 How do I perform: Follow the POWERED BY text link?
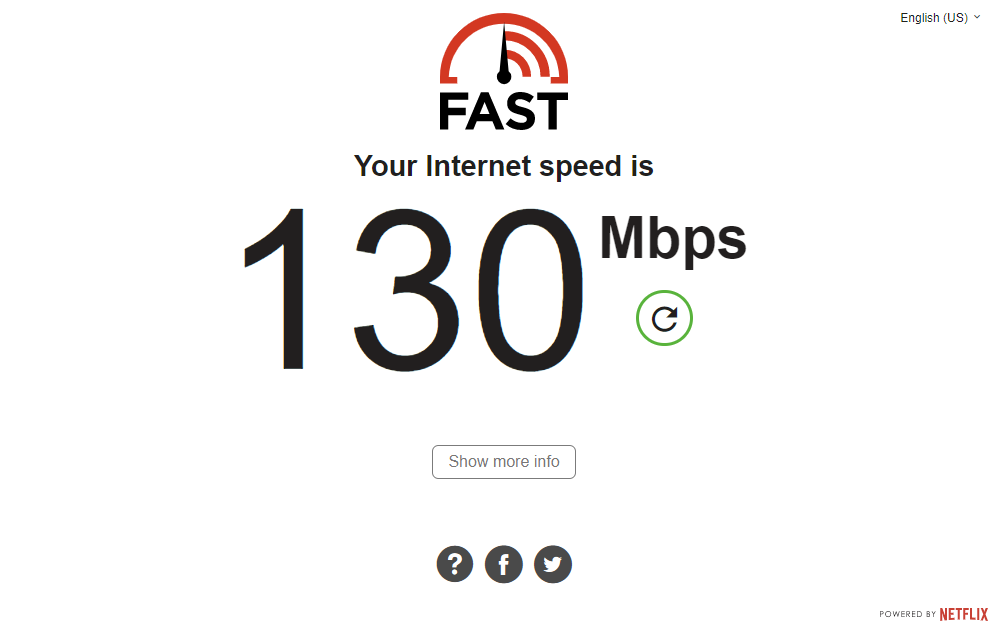point(907,614)
